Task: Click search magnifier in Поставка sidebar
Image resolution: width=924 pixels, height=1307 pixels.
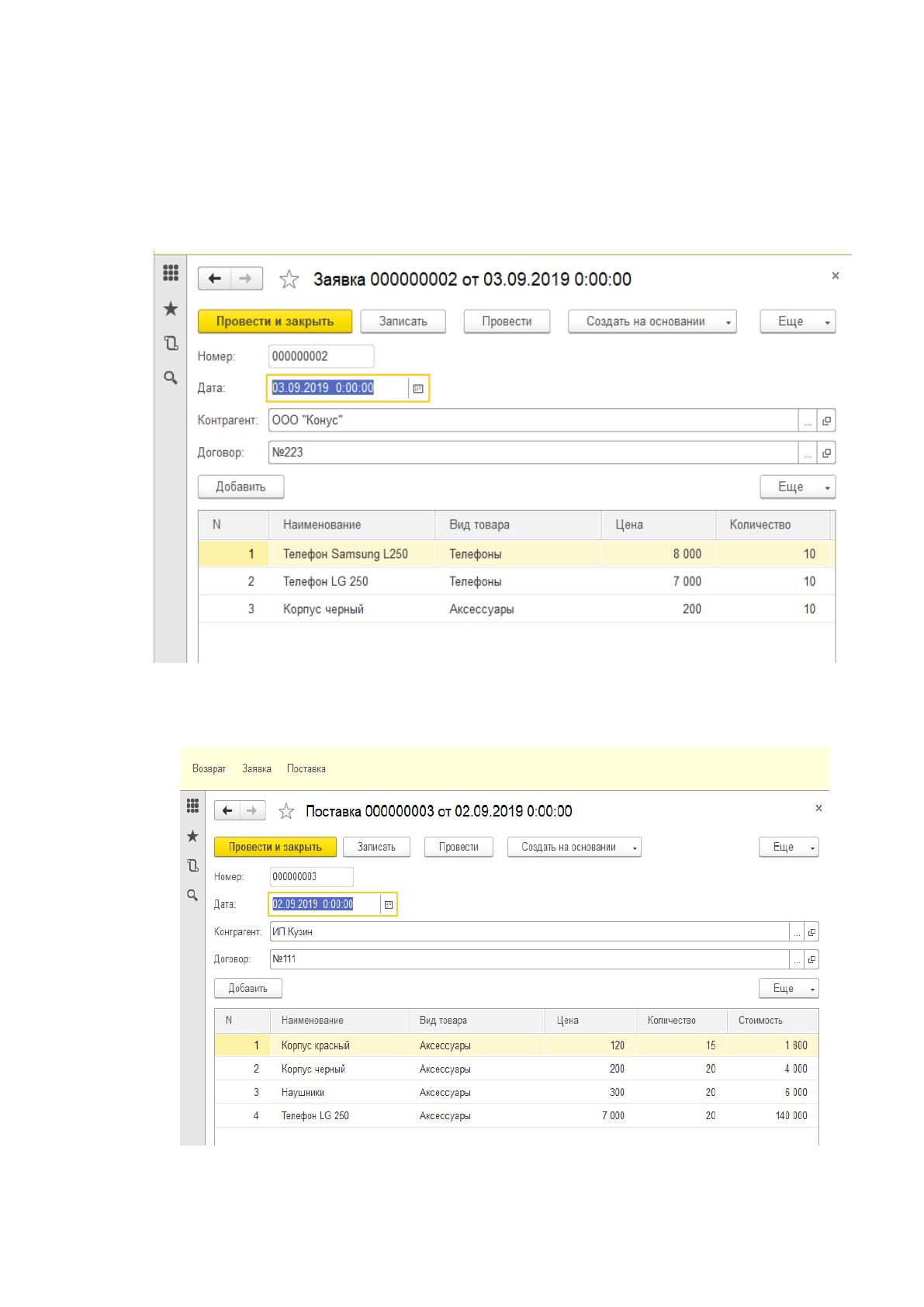Action: click(192, 895)
